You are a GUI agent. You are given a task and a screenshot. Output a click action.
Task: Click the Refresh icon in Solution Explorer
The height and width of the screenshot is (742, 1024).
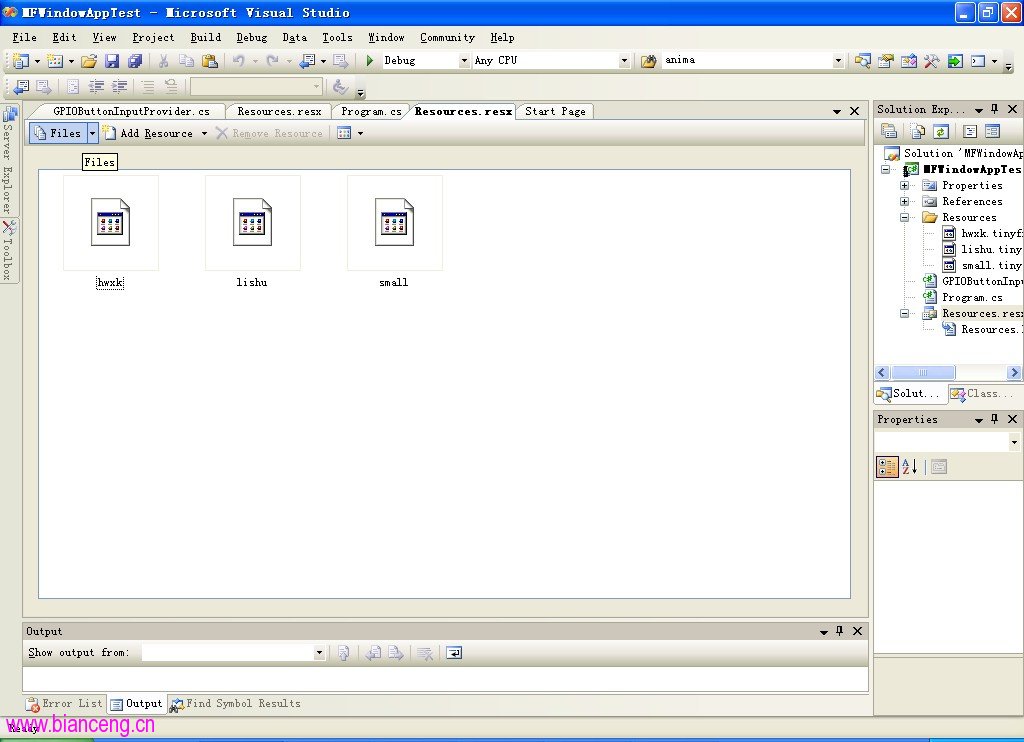click(x=940, y=131)
